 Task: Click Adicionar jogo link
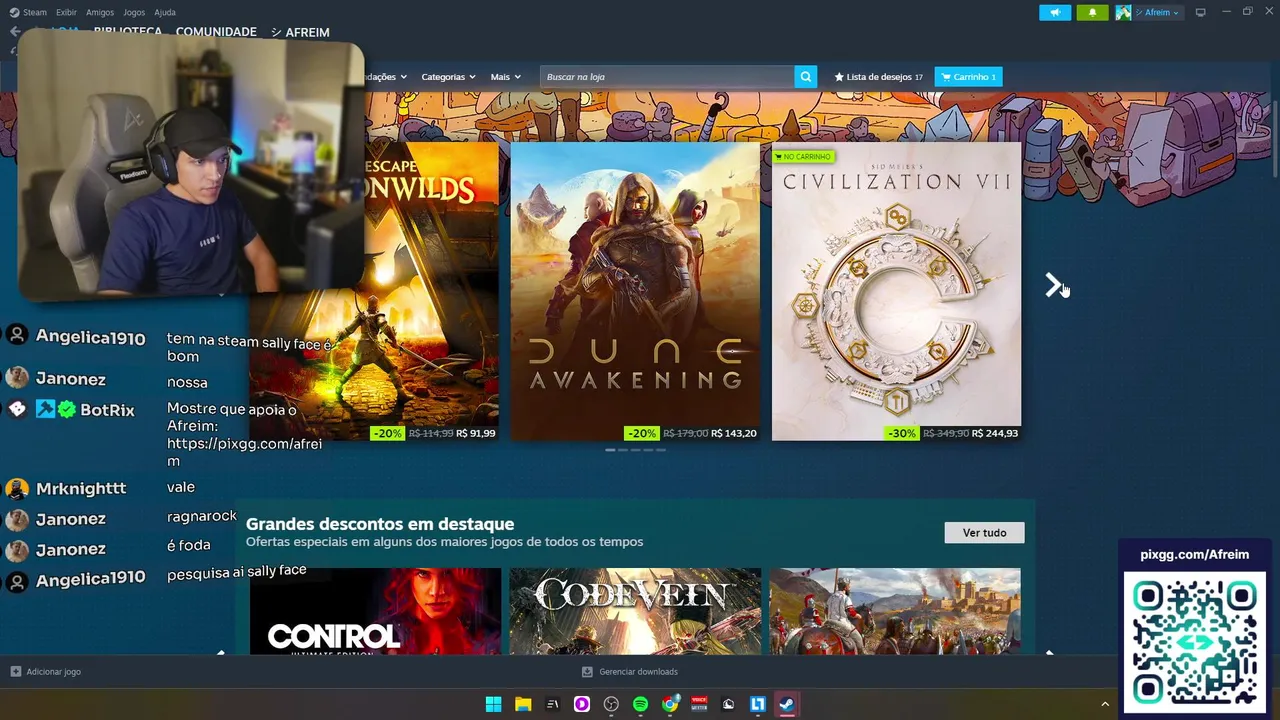pyautogui.click(x=53, y=672)
